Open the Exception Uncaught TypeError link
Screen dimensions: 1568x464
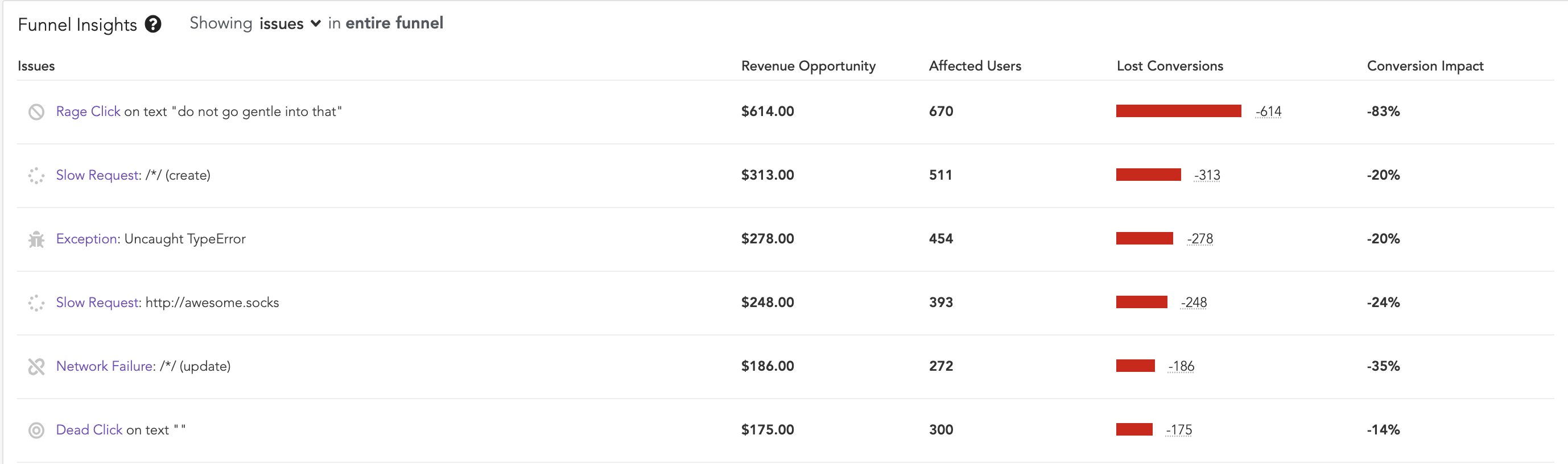[x=87, y=239]
